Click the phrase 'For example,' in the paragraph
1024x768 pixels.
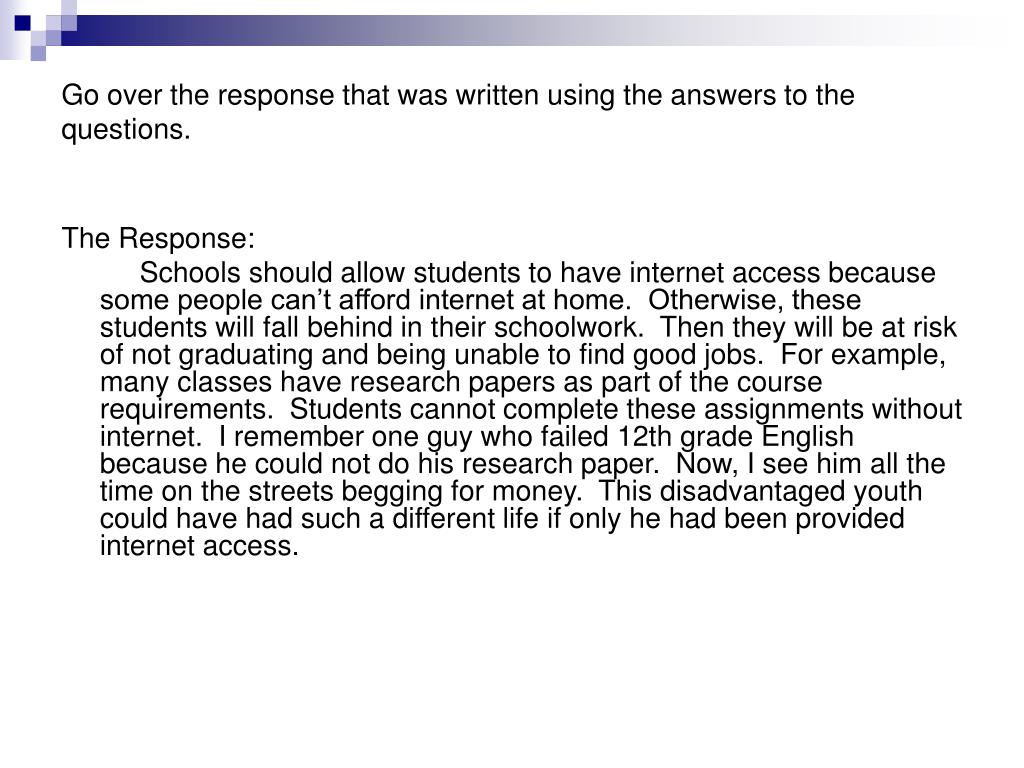[863, 355]
